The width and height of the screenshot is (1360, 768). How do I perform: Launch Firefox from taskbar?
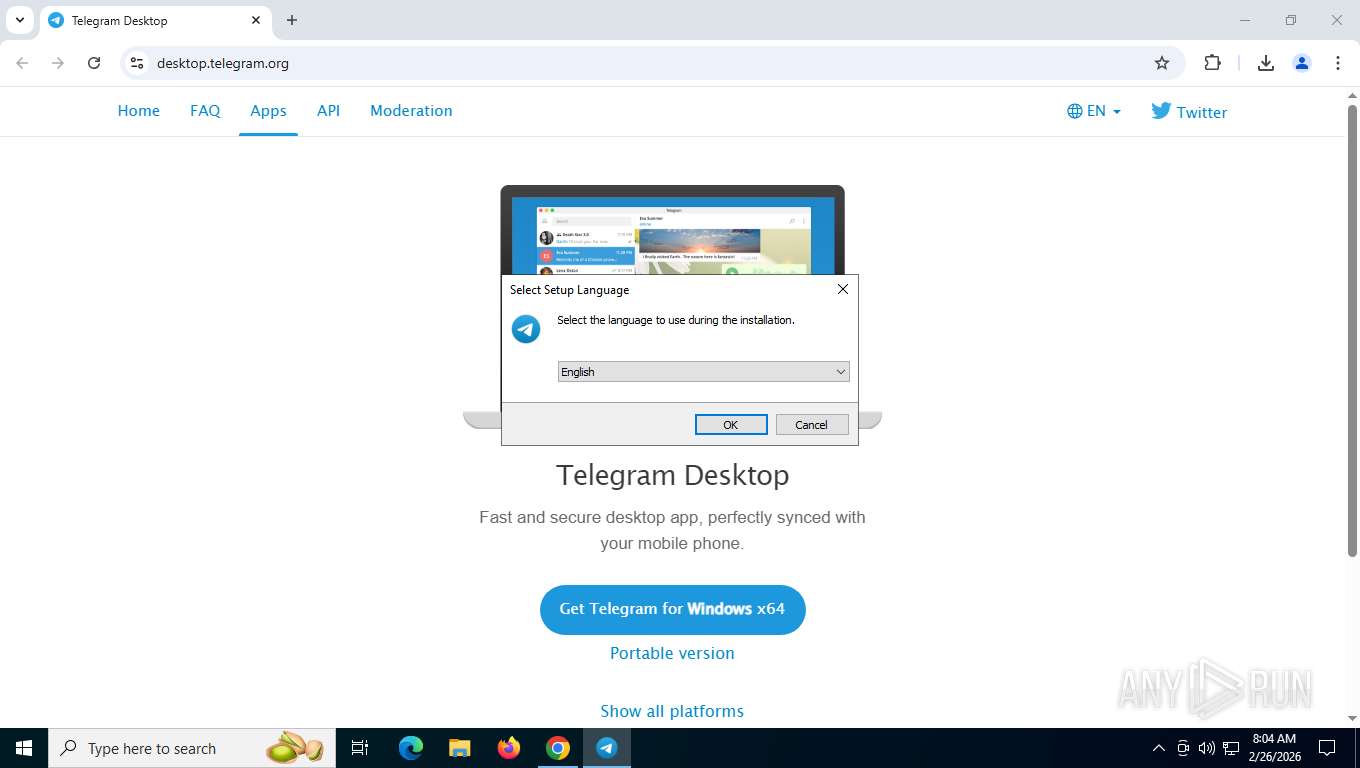(509, 748)
